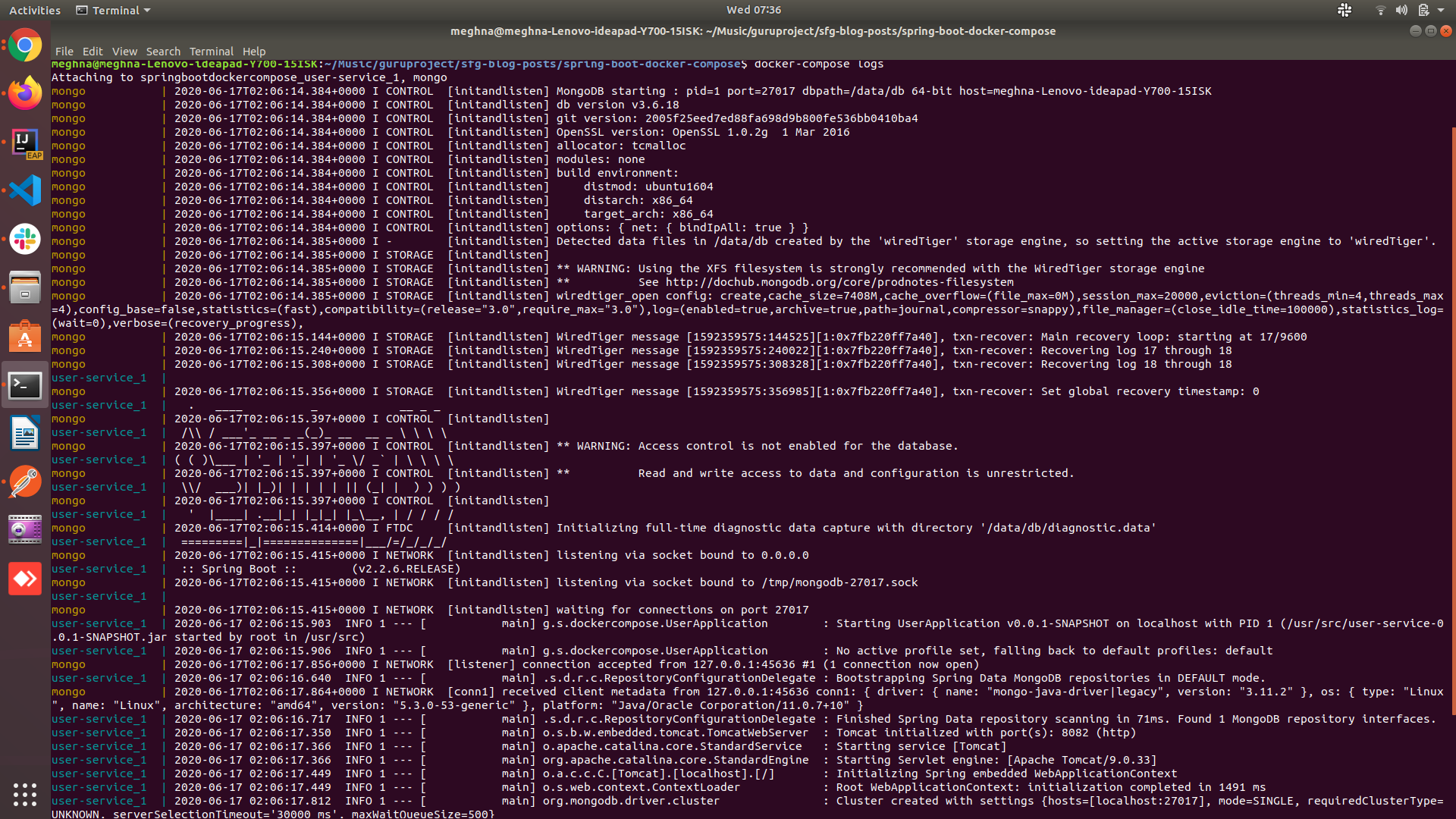The width and height of the screenshot is (1456, 819).
Task: Click 'db version v3.6.18' log text
Action: click(x=617, y=105)
